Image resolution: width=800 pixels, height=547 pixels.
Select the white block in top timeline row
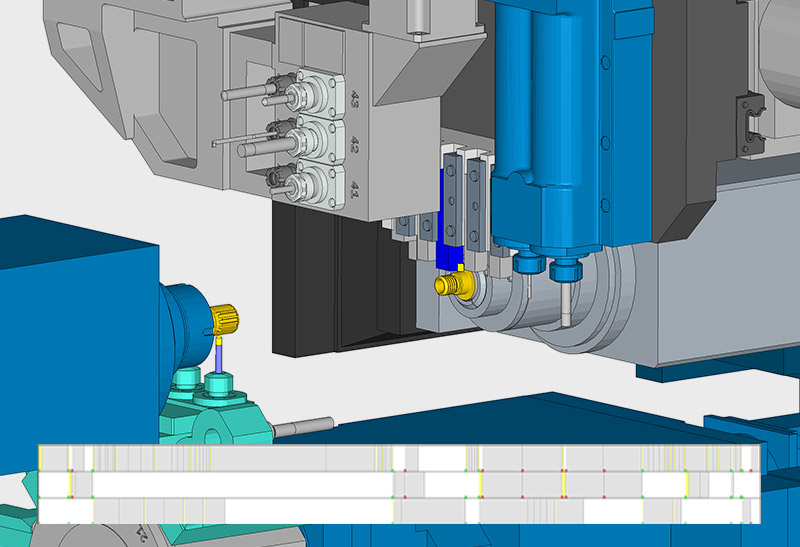[440, 458]
